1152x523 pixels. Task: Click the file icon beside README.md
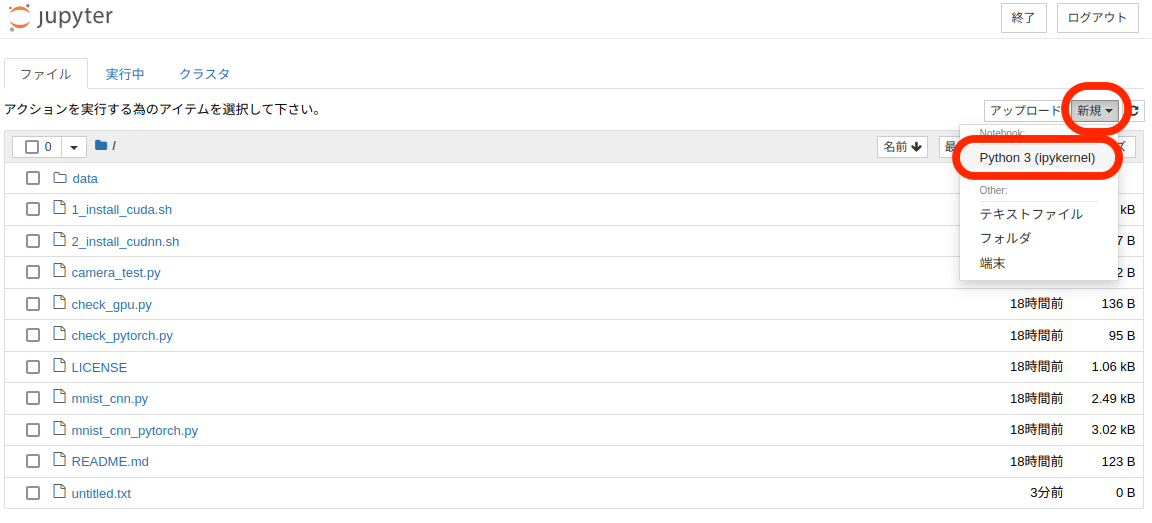point(60,461)
